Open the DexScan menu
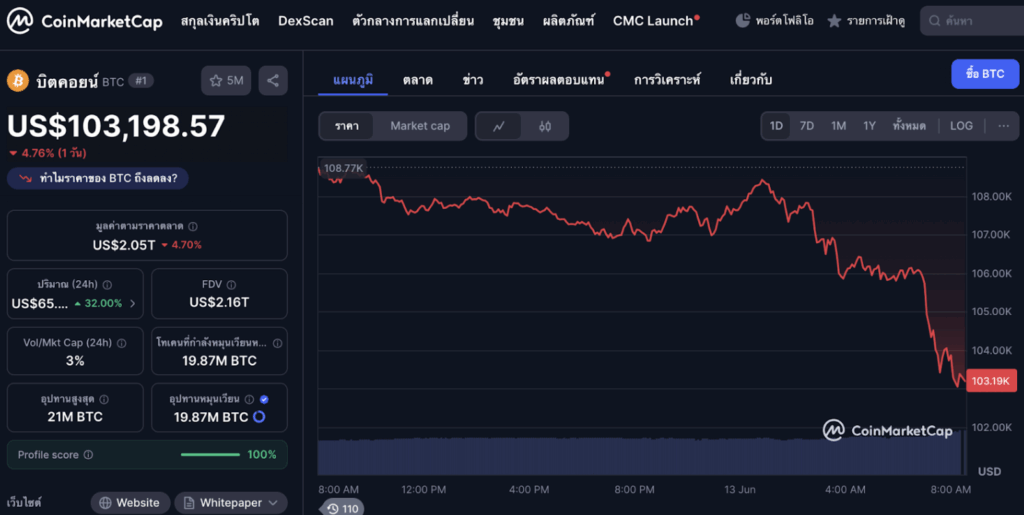 pos(305,21)
